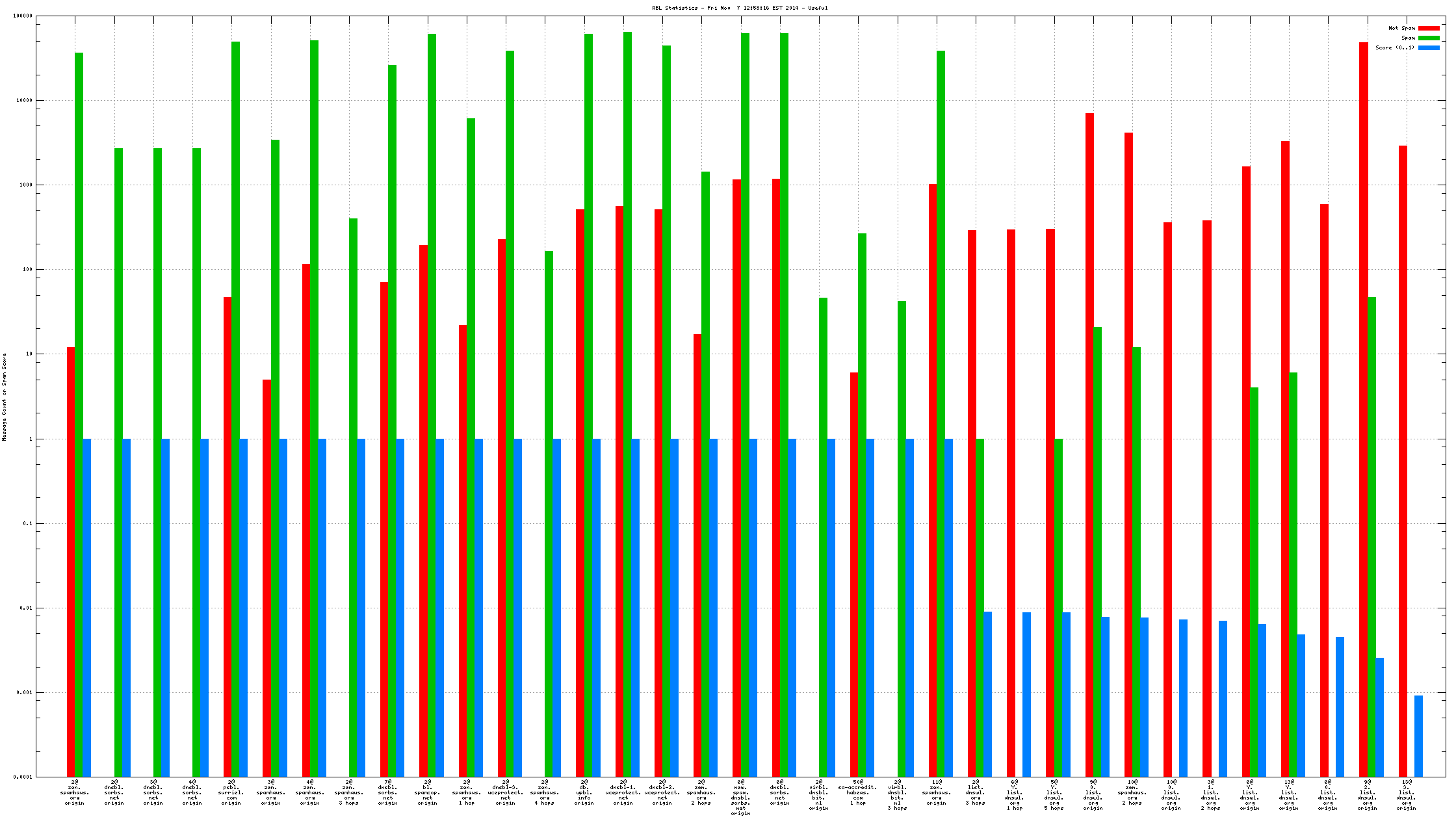Click the 100000 y-axis tick label
Viewport: 1456px width, 819px height.
[x=23, y=16]
